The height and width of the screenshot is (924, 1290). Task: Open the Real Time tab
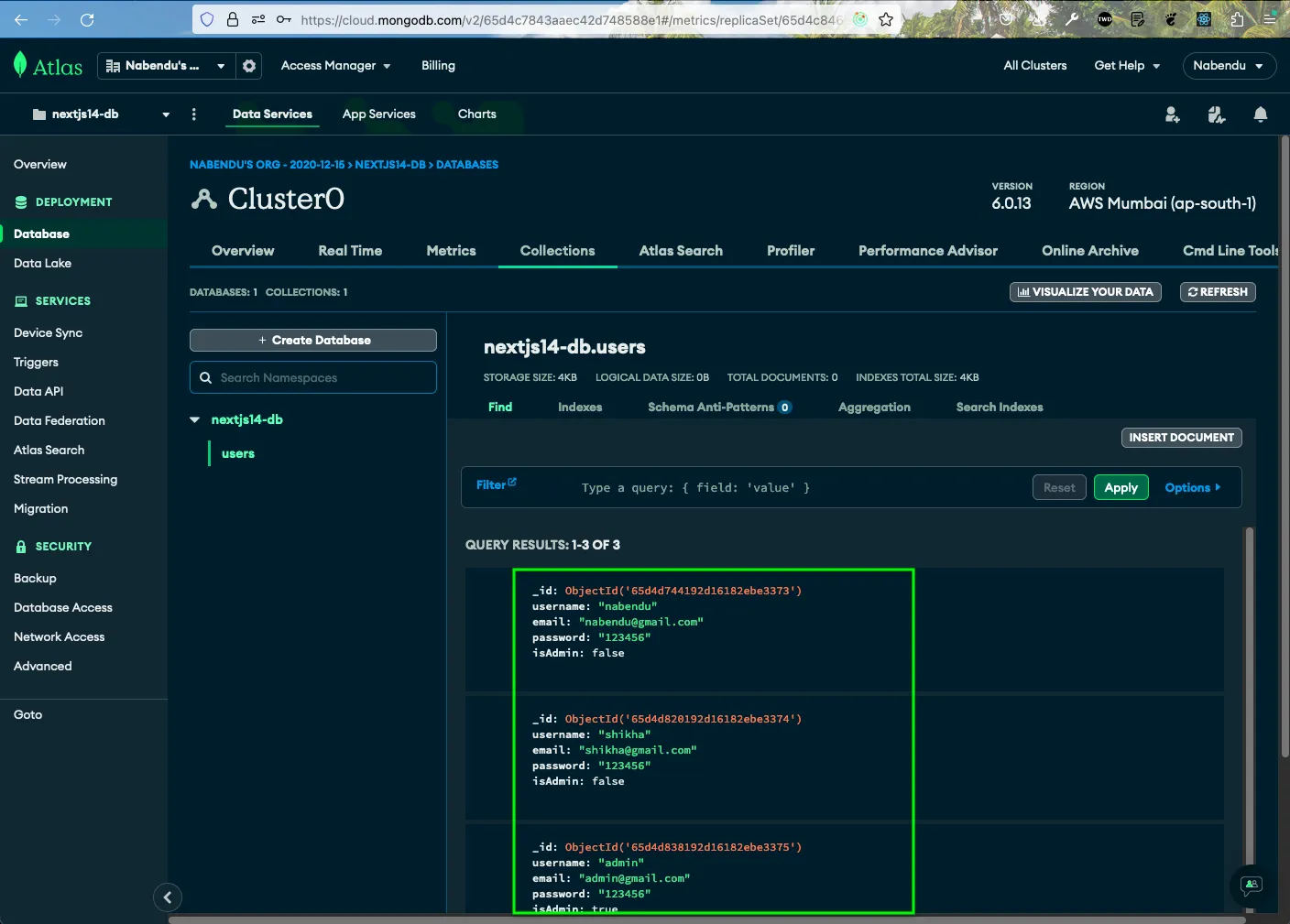pyautogui.click(x=350, y=251)
